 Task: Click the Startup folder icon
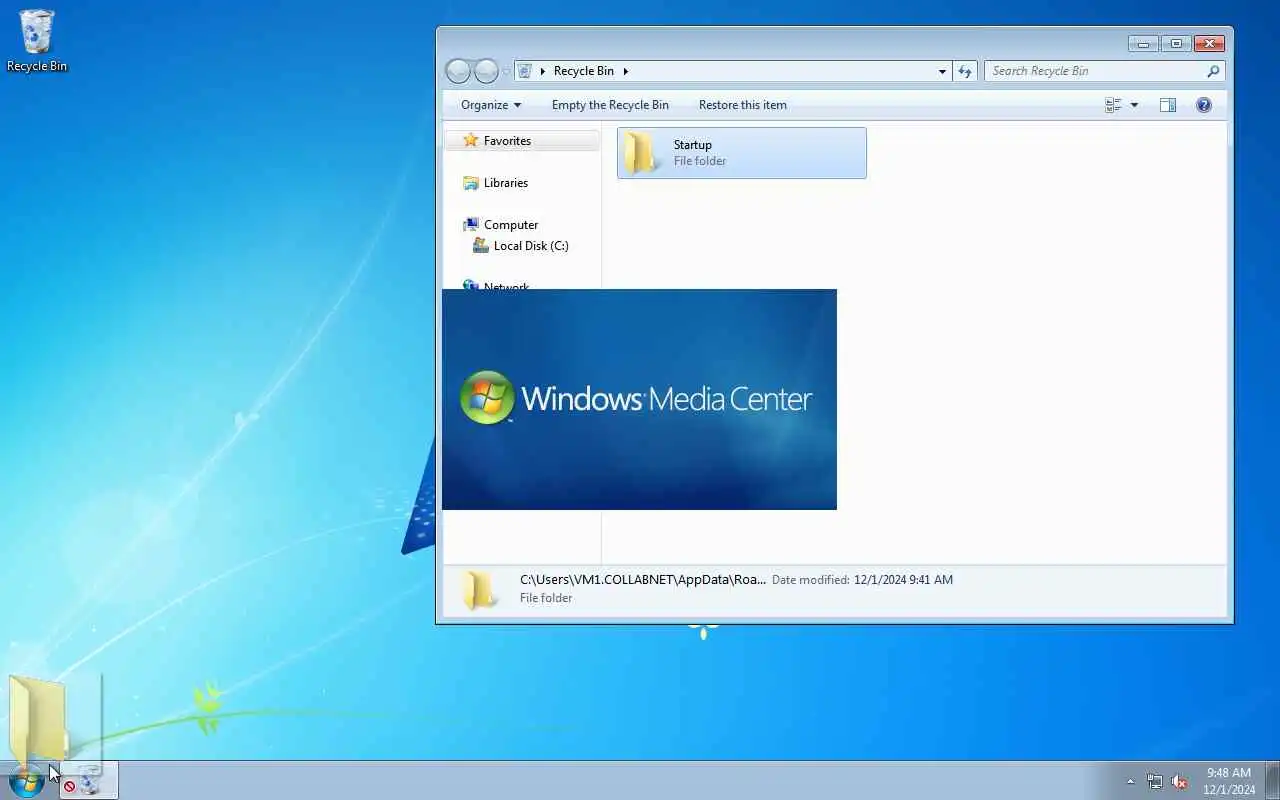pos(640,153)
